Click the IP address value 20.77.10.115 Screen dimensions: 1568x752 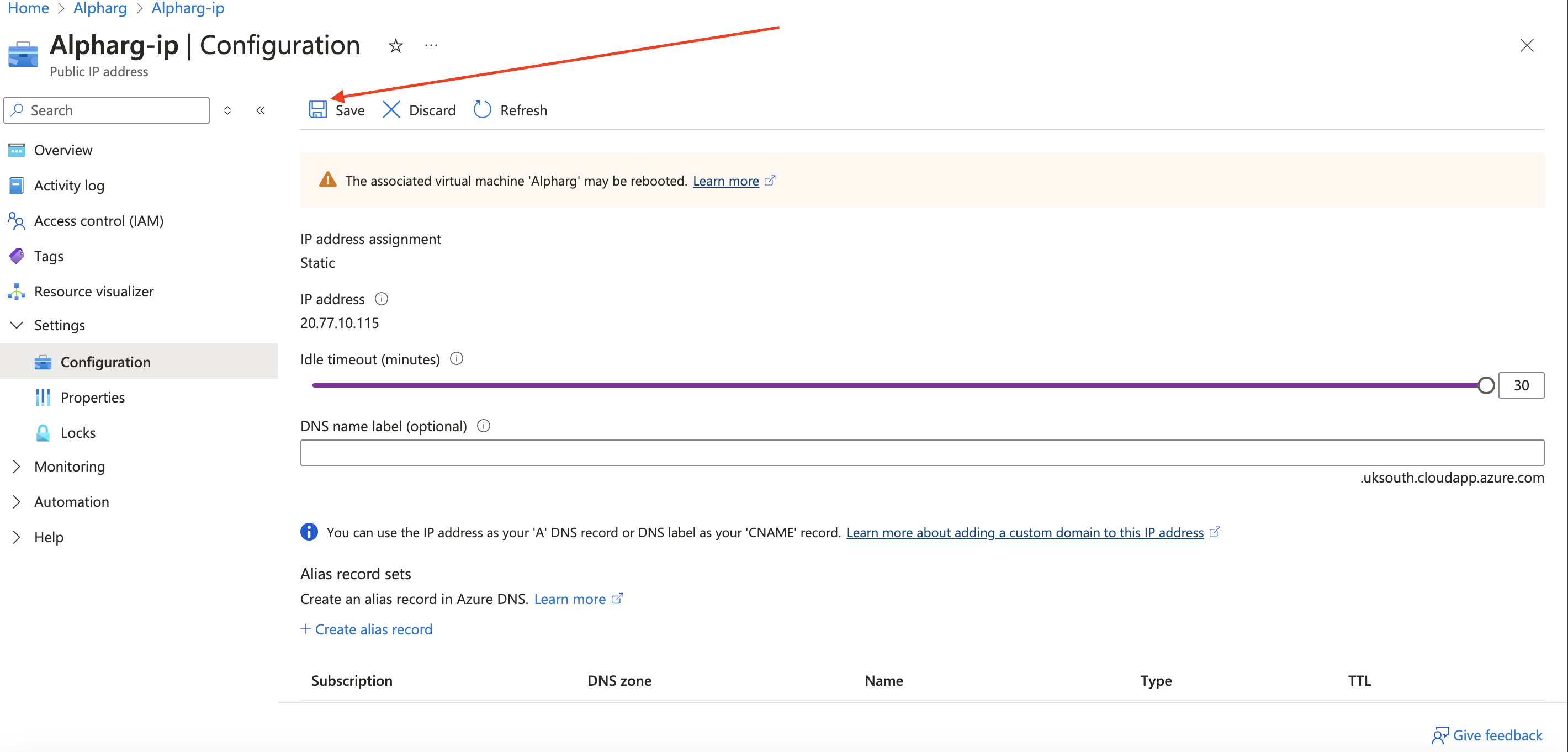[x=340, y=323]
